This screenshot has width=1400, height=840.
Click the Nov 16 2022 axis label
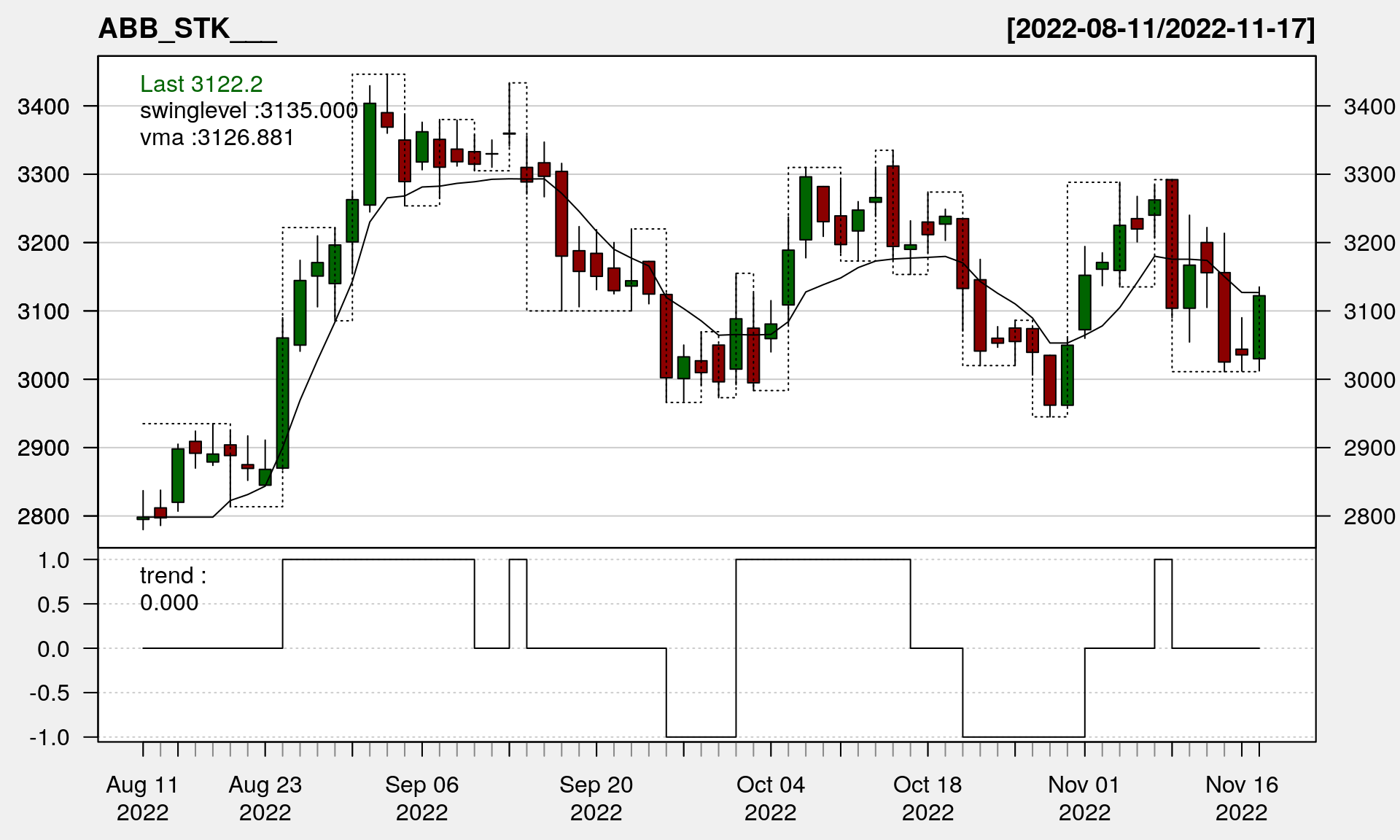pyautogui.click(x=1241, y=798)
